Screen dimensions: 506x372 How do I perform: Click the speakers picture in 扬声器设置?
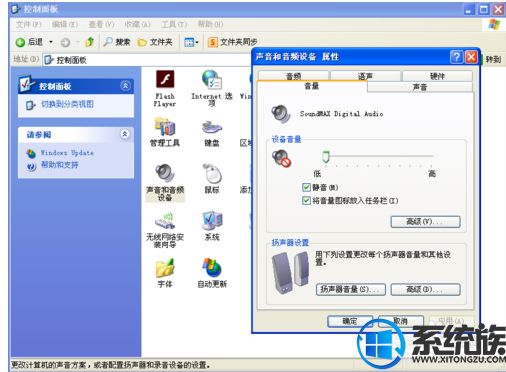click(x=290, y=273)
